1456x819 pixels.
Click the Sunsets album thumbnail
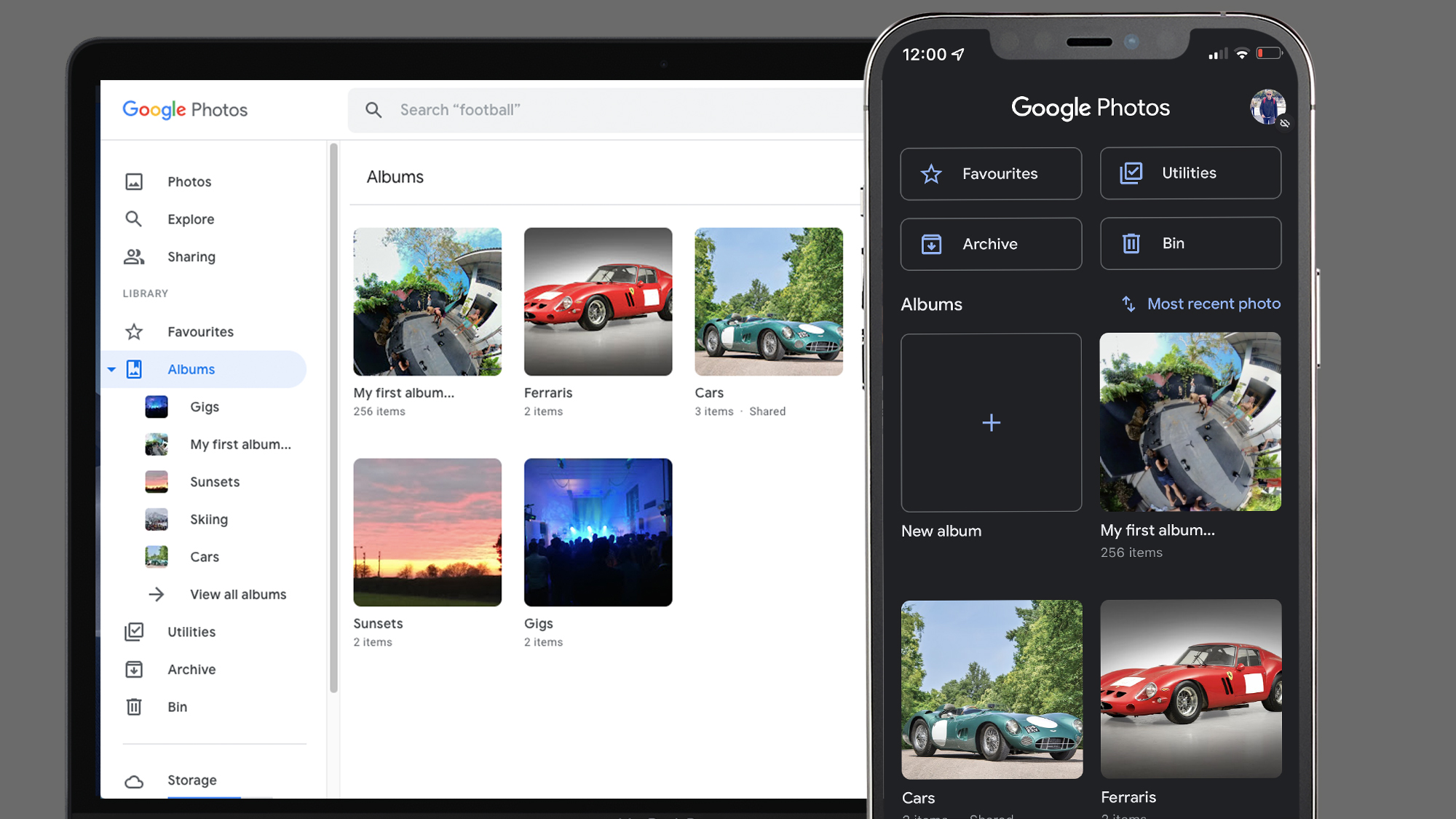(x=428, y=532)
